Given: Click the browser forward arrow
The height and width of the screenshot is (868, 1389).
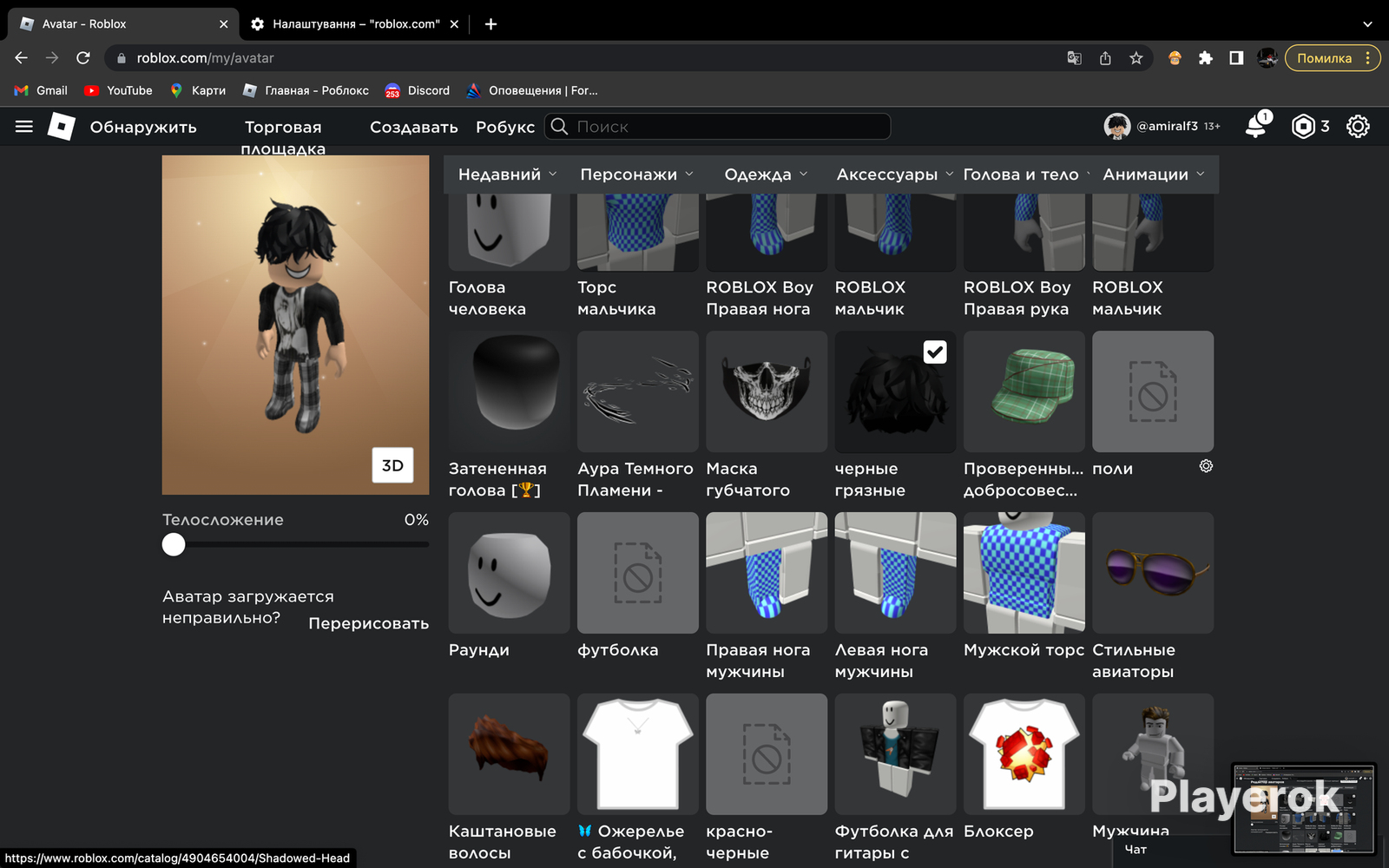Looking at the screenshot, I should [52, 58].
